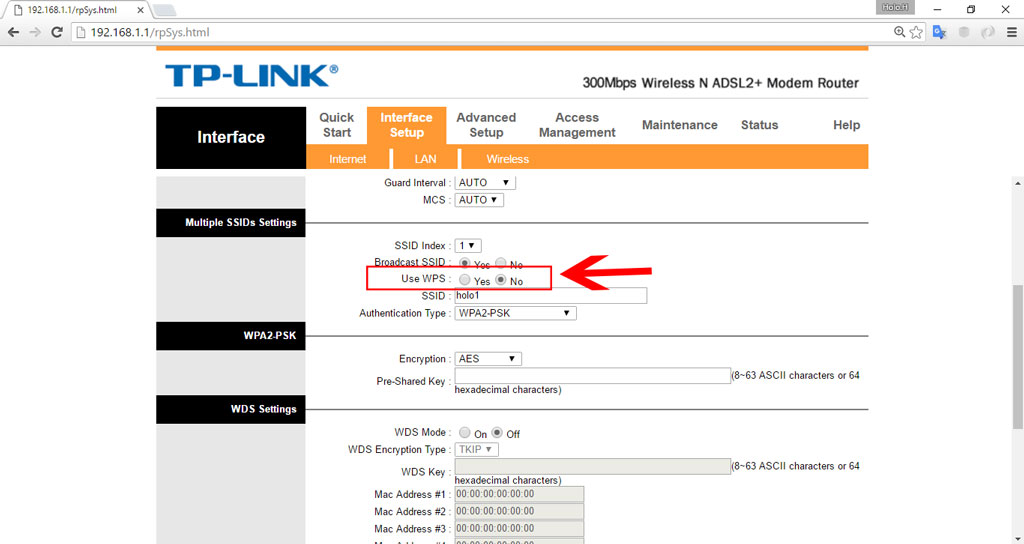Select Broadcast SSID No
The image size is (1024, 544).
click(x=500, y=263)
